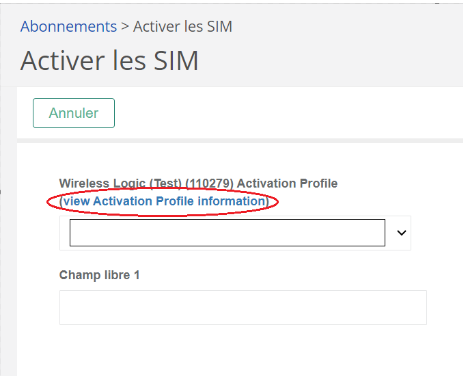
Task: Select the Champ libre 1 label
Action: point(99,275)
